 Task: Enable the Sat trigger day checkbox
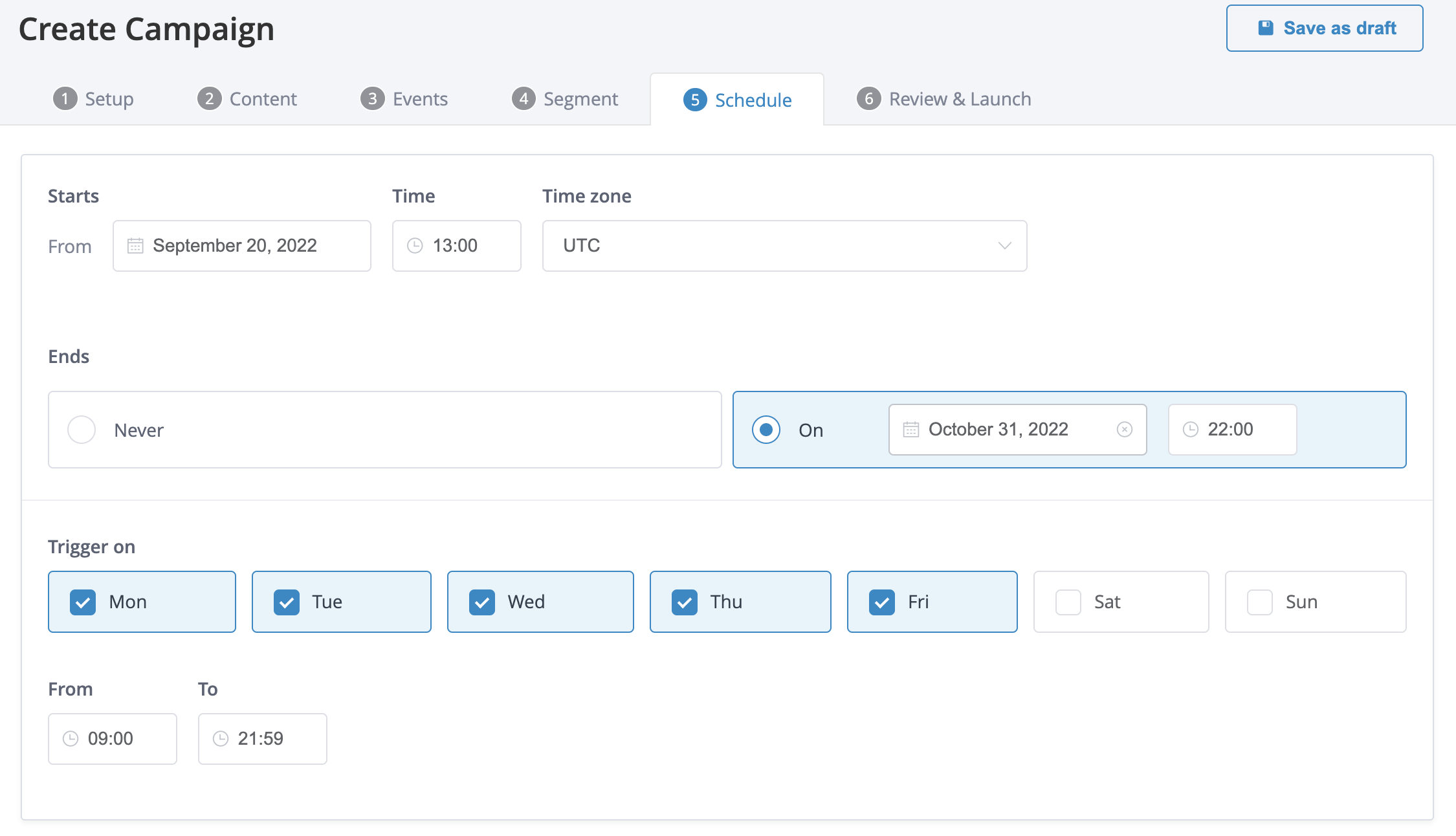tap(1068, 602)
